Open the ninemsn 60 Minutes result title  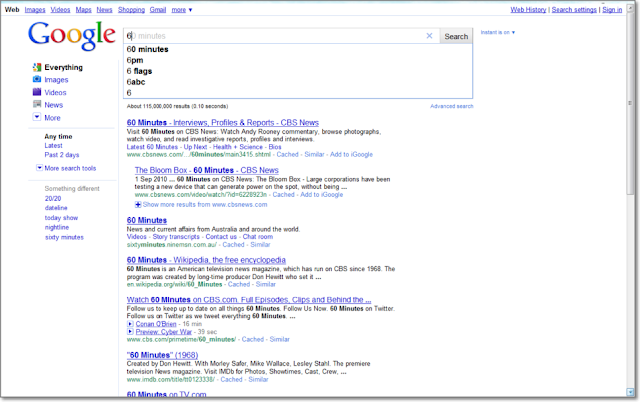tap(147, 220)
